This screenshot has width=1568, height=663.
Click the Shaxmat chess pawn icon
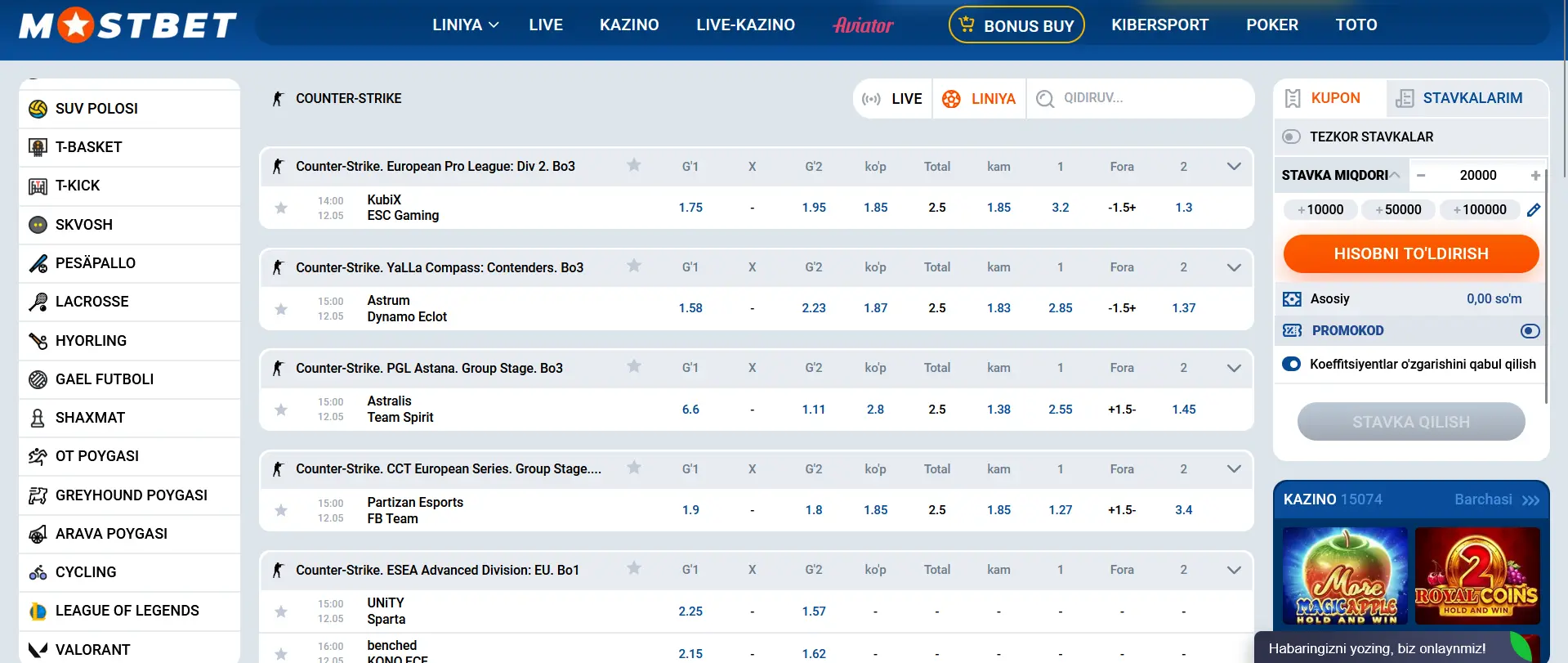click(38, 418)
